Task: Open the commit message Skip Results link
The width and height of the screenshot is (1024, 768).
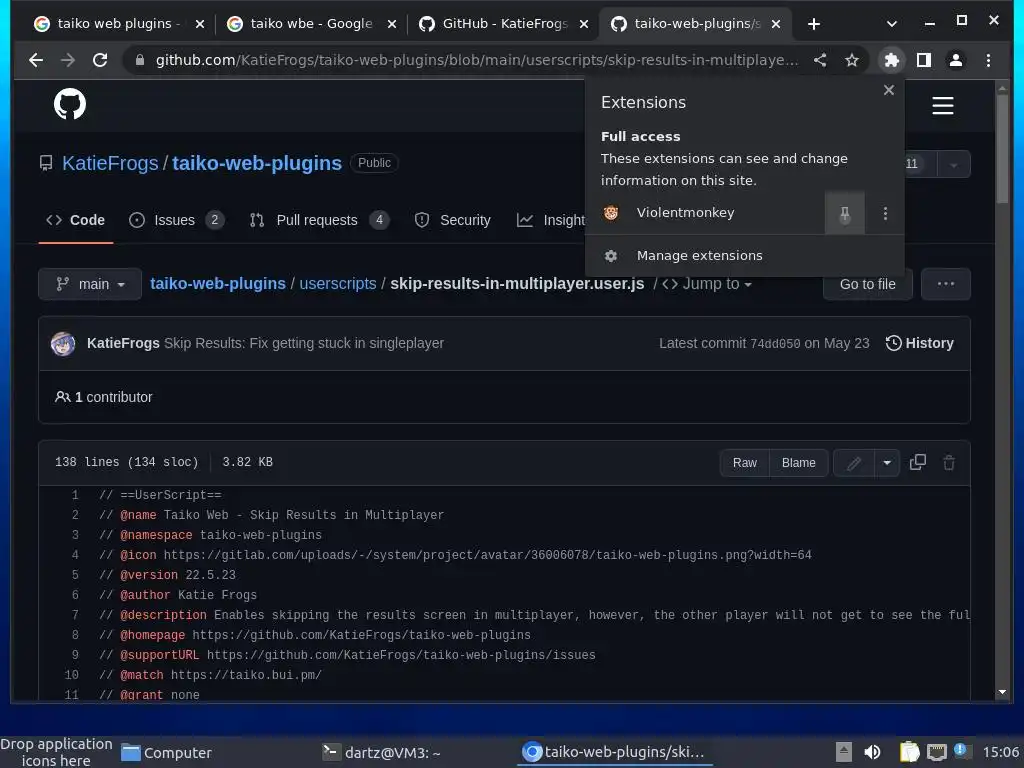Action: 304,344
